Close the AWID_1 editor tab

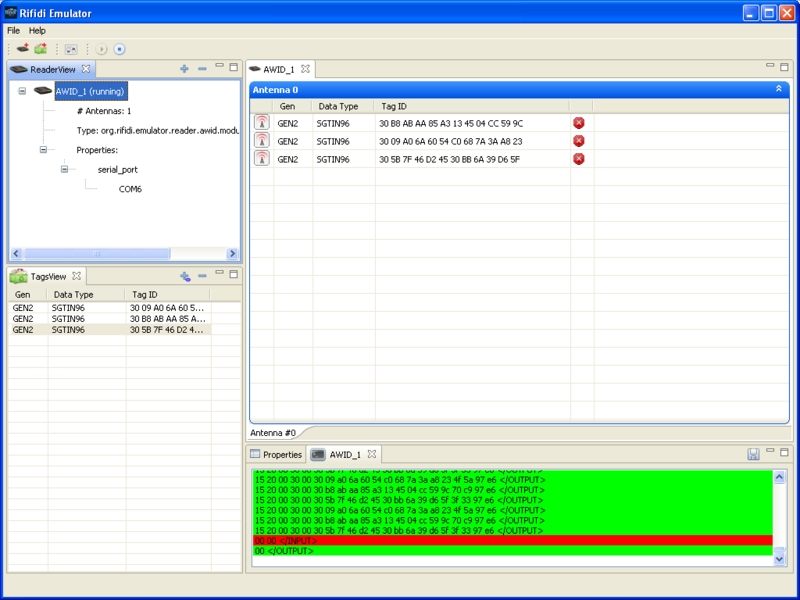[306, 69]
